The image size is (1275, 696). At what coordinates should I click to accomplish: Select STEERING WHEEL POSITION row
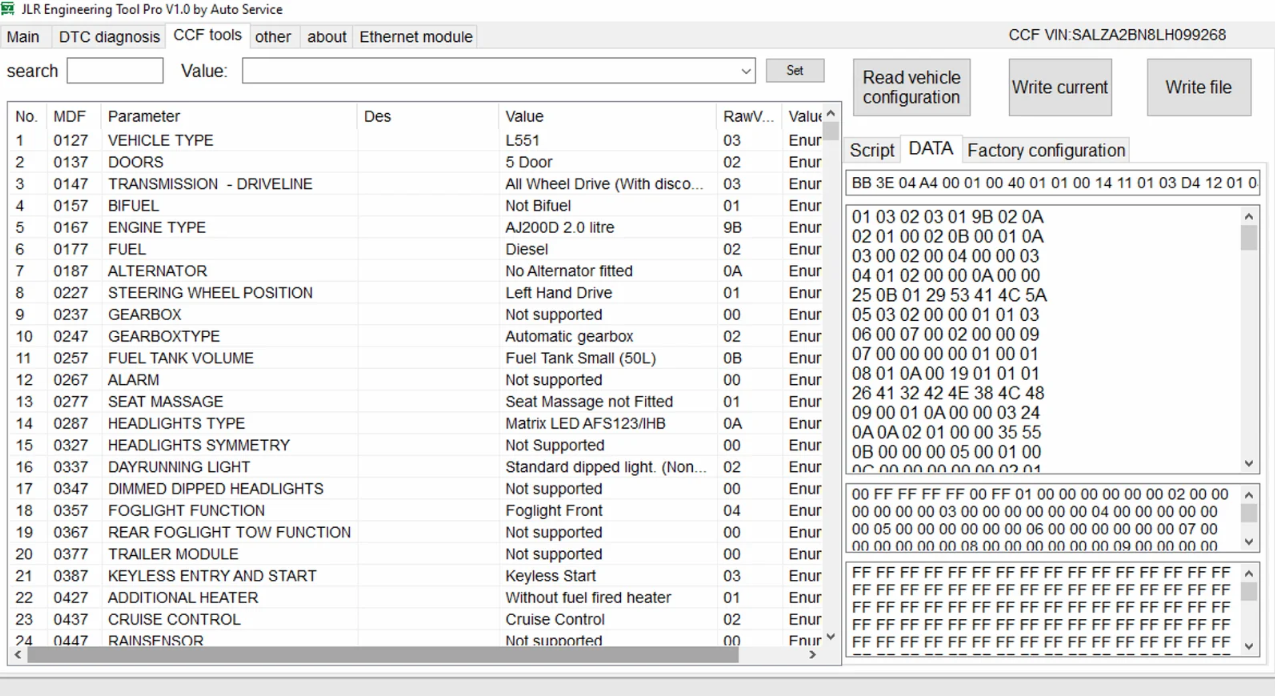coord(415,293)
